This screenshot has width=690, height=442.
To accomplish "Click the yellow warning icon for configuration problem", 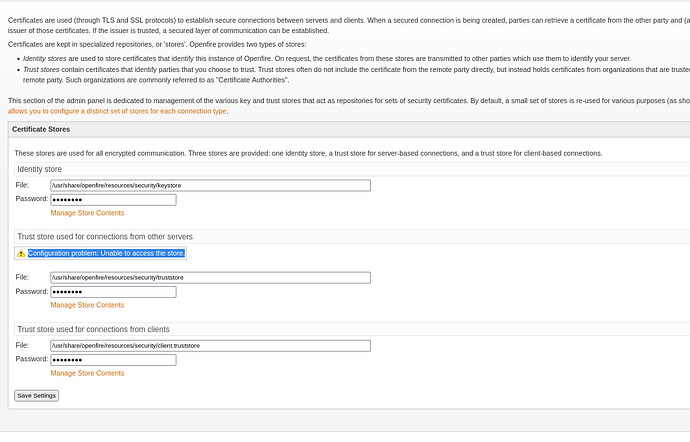I will (x=21, y=254).
